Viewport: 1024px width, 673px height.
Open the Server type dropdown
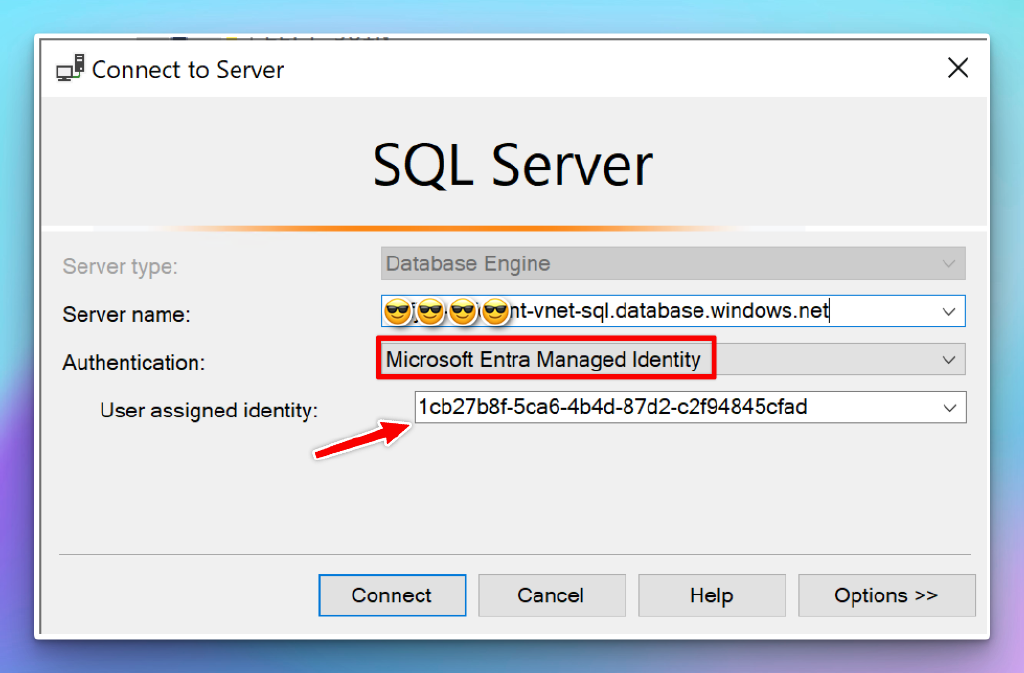coord(949,263)
